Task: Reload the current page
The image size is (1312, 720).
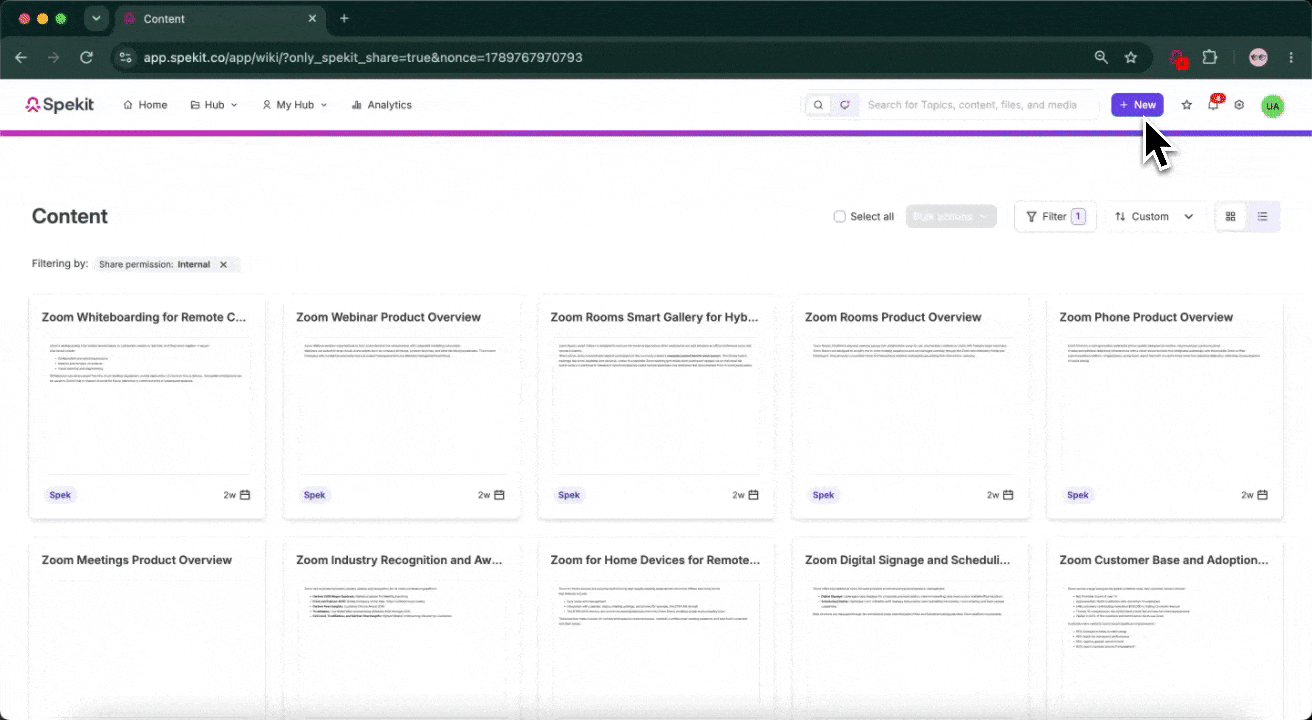Action: (x=86, y=57)
